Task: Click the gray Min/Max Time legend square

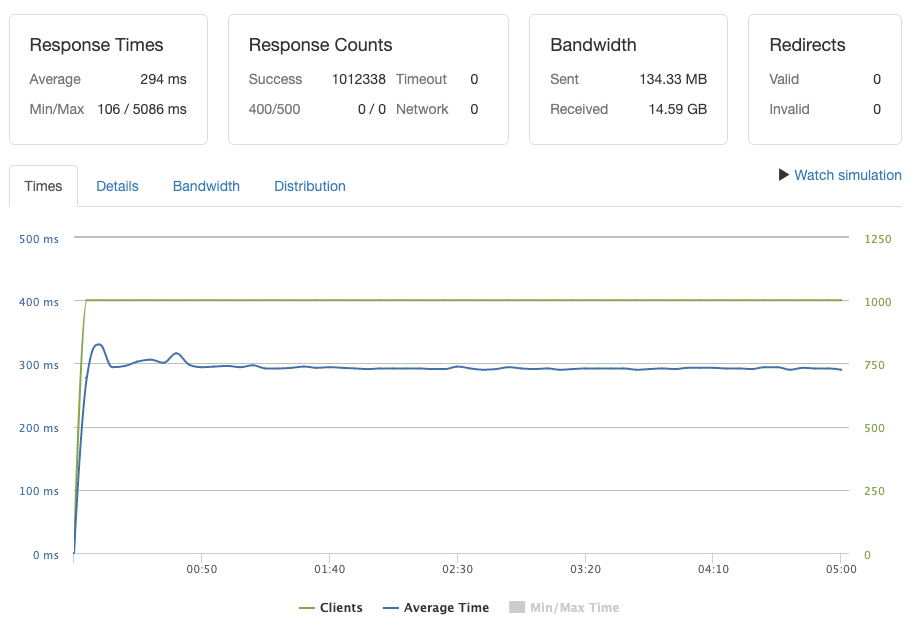Action: click(516, 607)
